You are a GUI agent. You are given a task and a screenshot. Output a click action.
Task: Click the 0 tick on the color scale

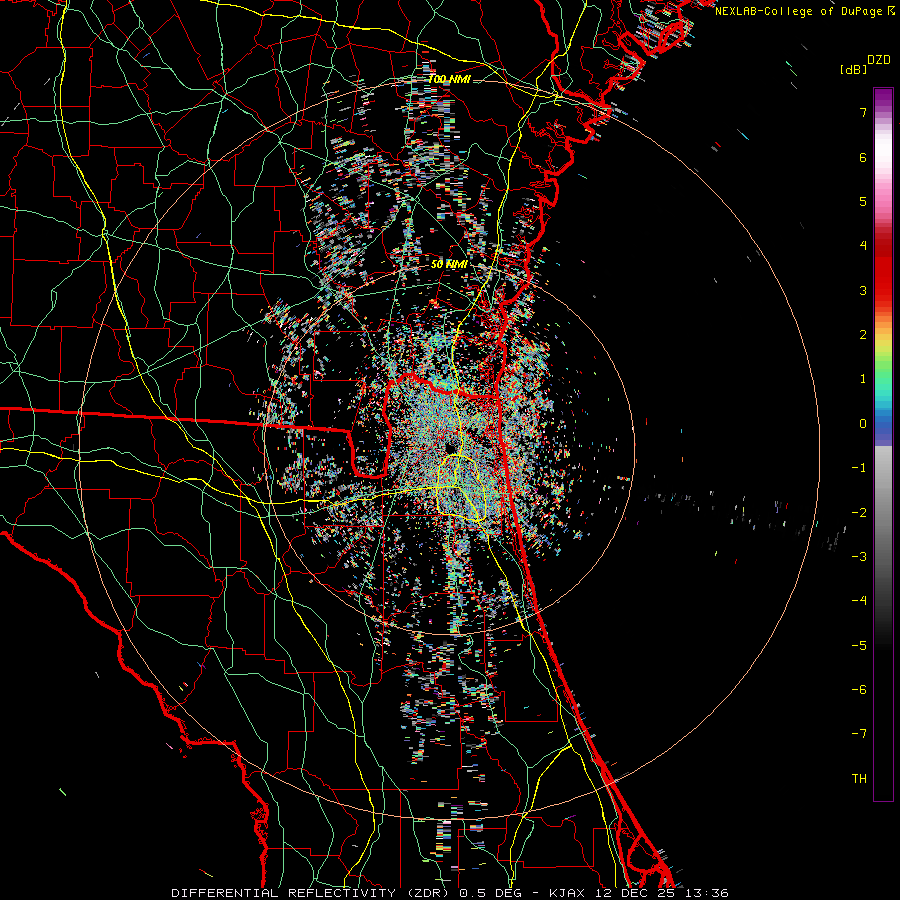coord(863,424)
